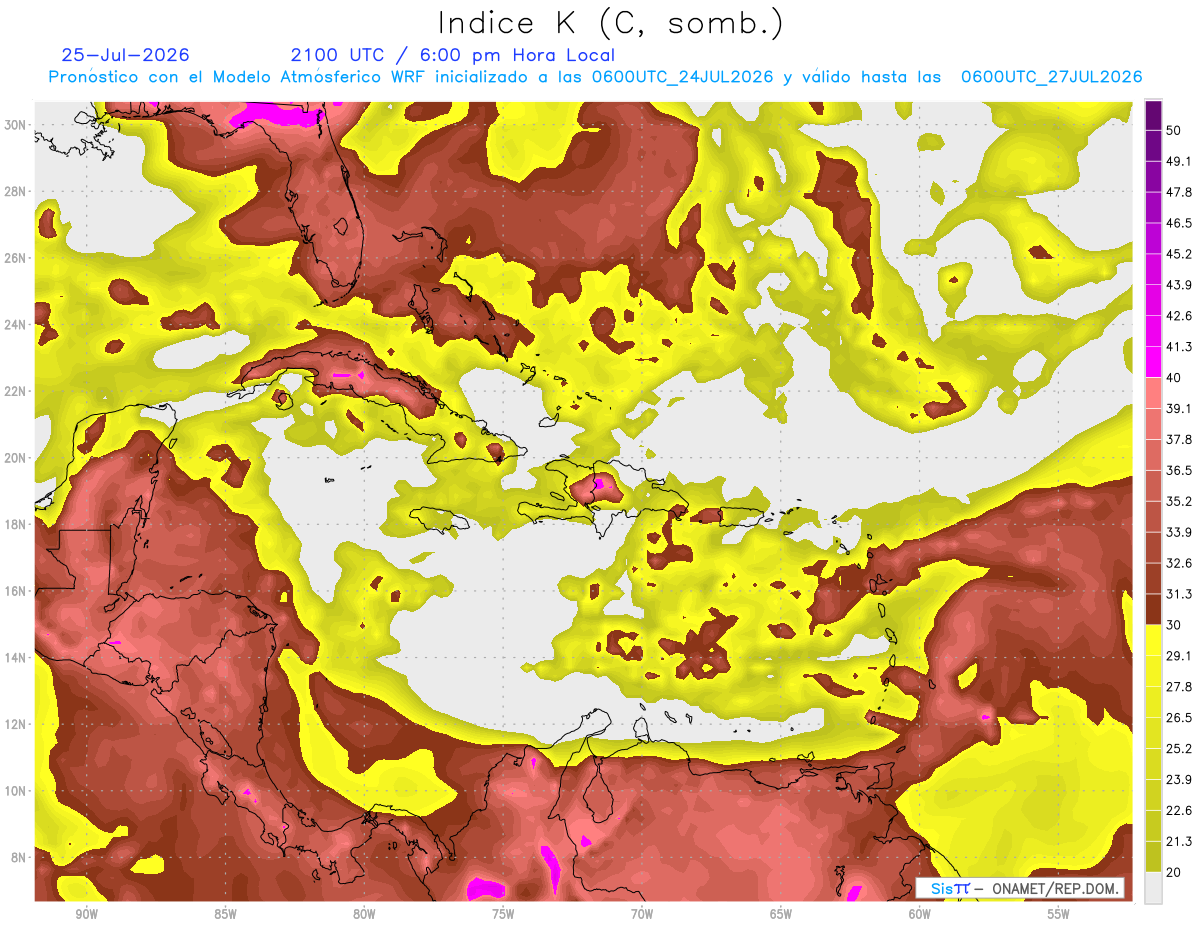Click the latitude label '28N'

(16, 191)
